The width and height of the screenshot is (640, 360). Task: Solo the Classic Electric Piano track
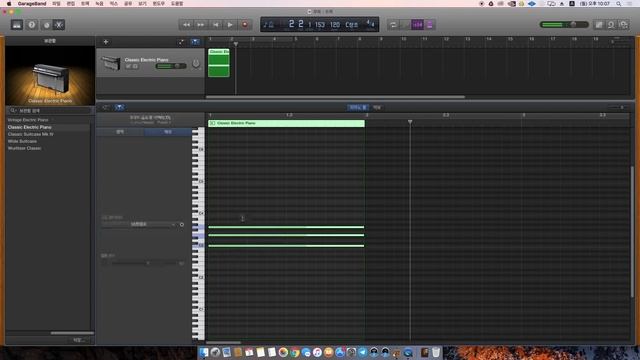[x=135, y=66]
